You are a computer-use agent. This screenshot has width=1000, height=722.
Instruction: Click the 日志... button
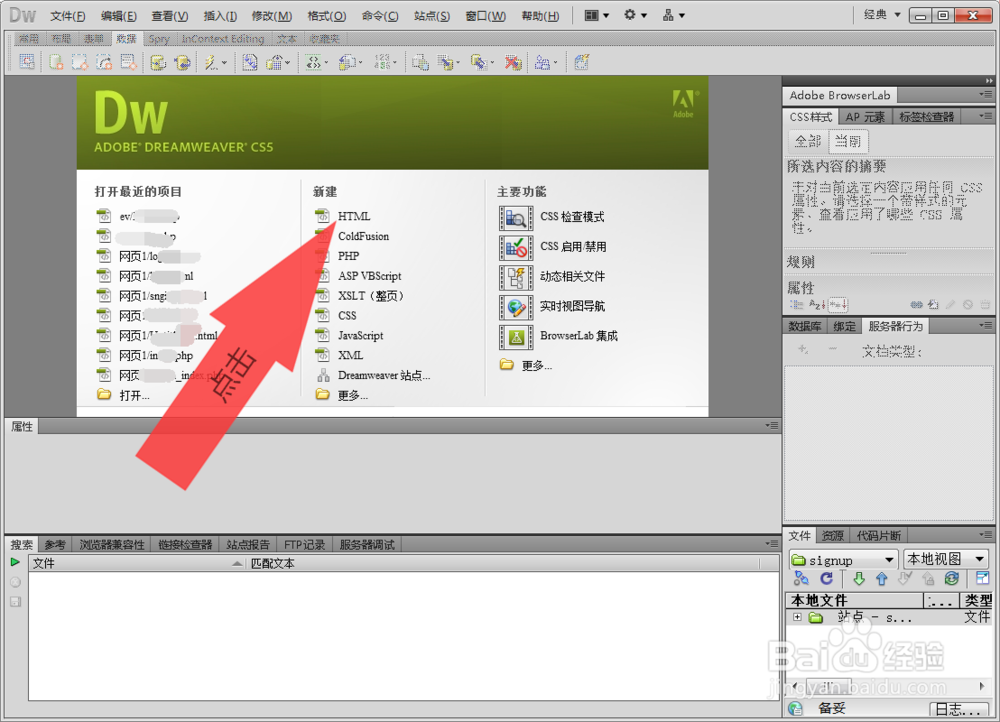tap(959, 709)
